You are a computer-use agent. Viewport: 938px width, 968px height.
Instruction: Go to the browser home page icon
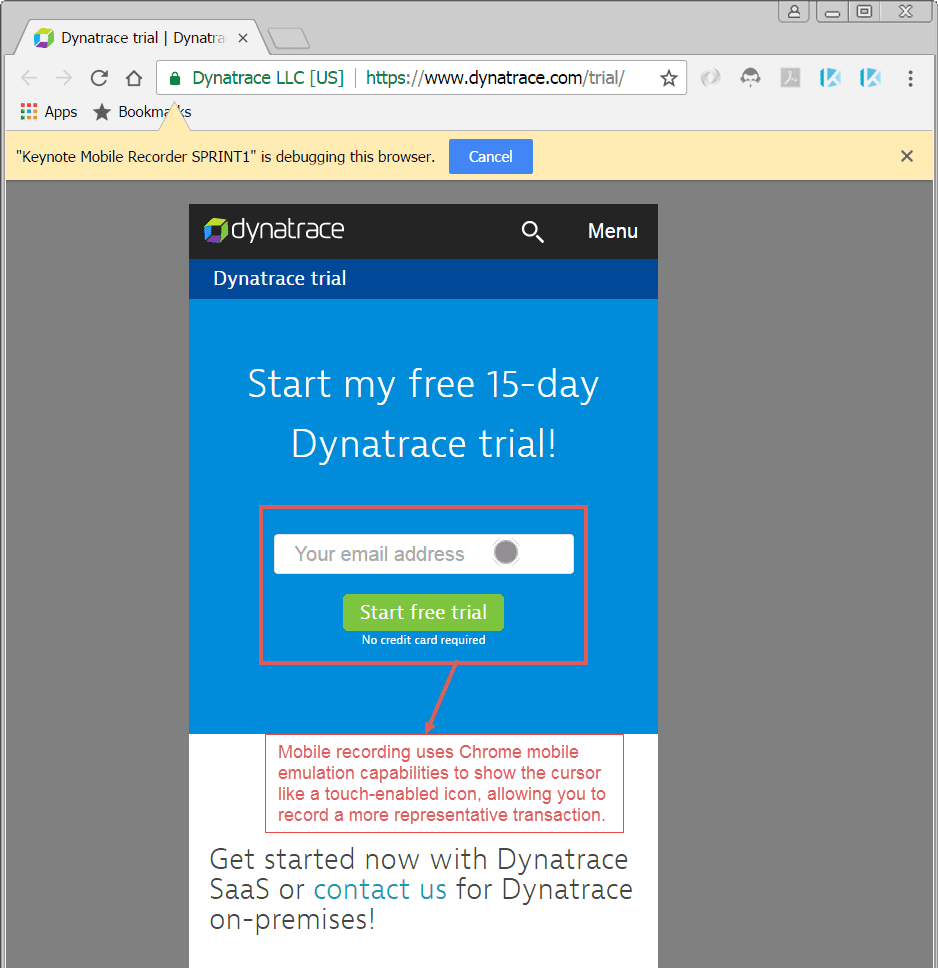point(134,78)
